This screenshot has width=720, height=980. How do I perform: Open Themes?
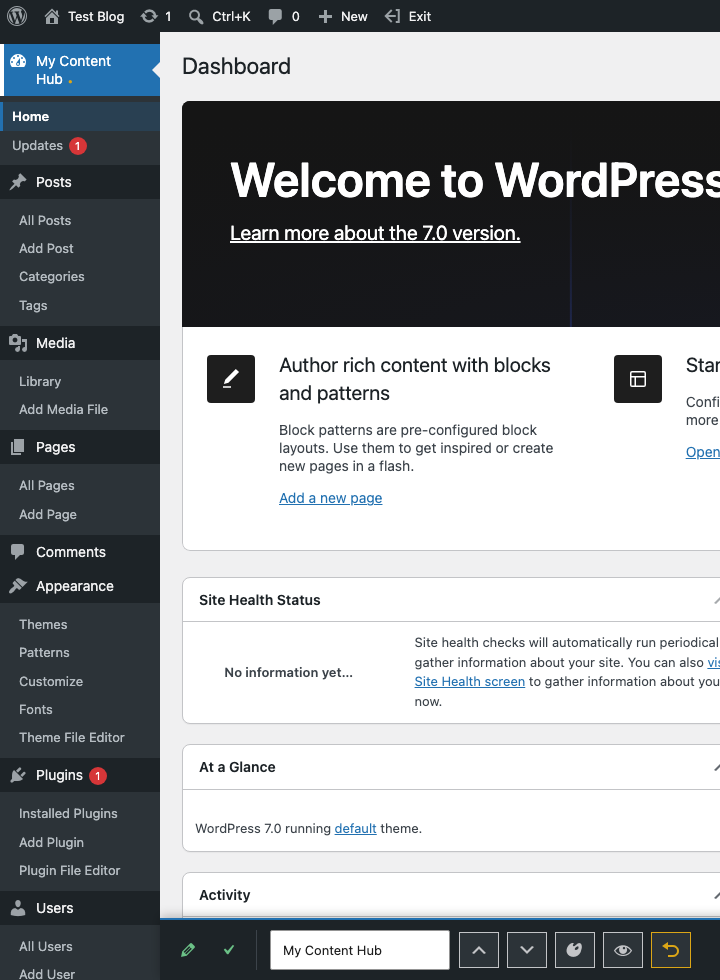(x=43, y=624)
